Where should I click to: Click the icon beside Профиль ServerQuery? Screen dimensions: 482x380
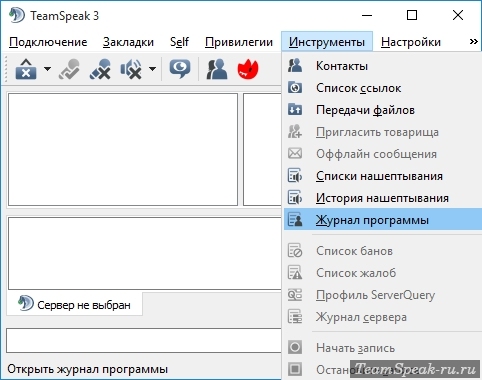295,294
